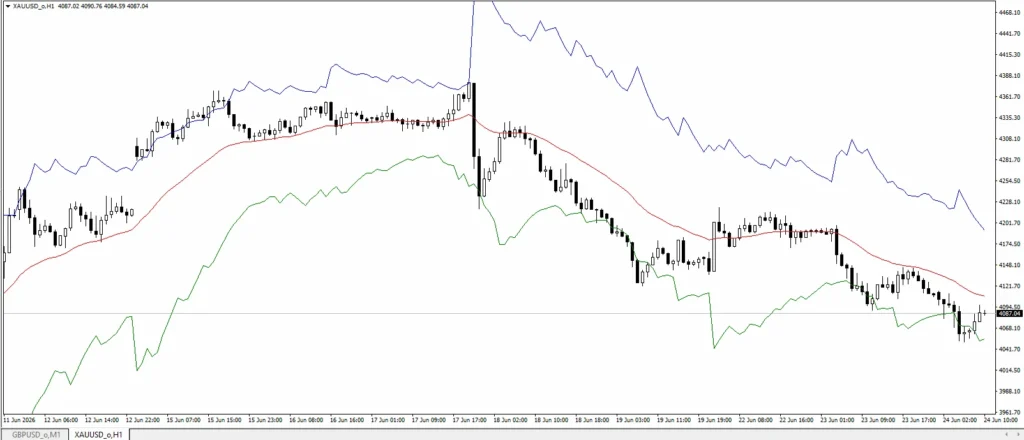Click the 12 Jun 22:00 time label
The width and height of the screenshot is (1024, 440).
[x=143, y=420]
